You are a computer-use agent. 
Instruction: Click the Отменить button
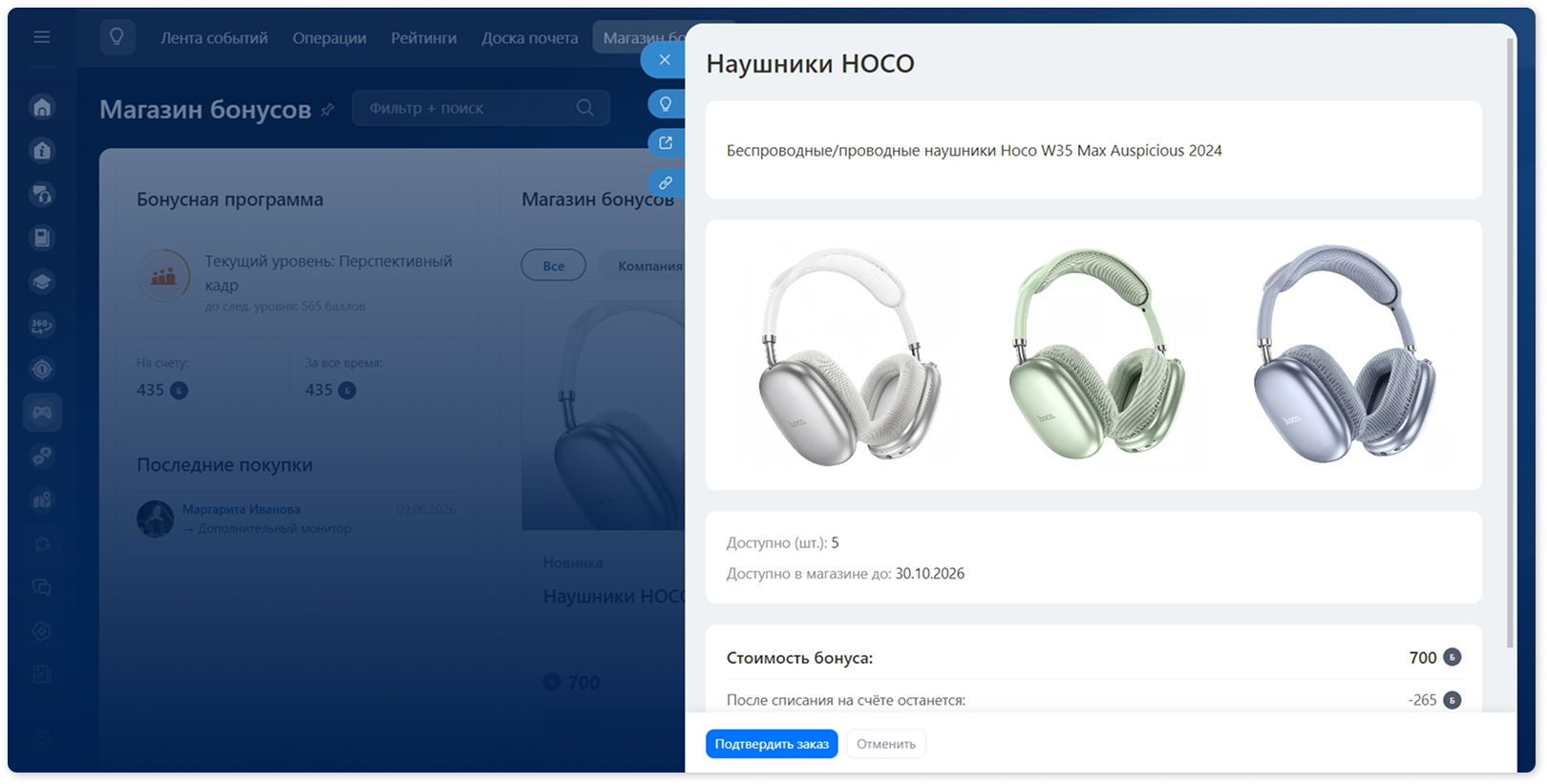click(886, 744)
